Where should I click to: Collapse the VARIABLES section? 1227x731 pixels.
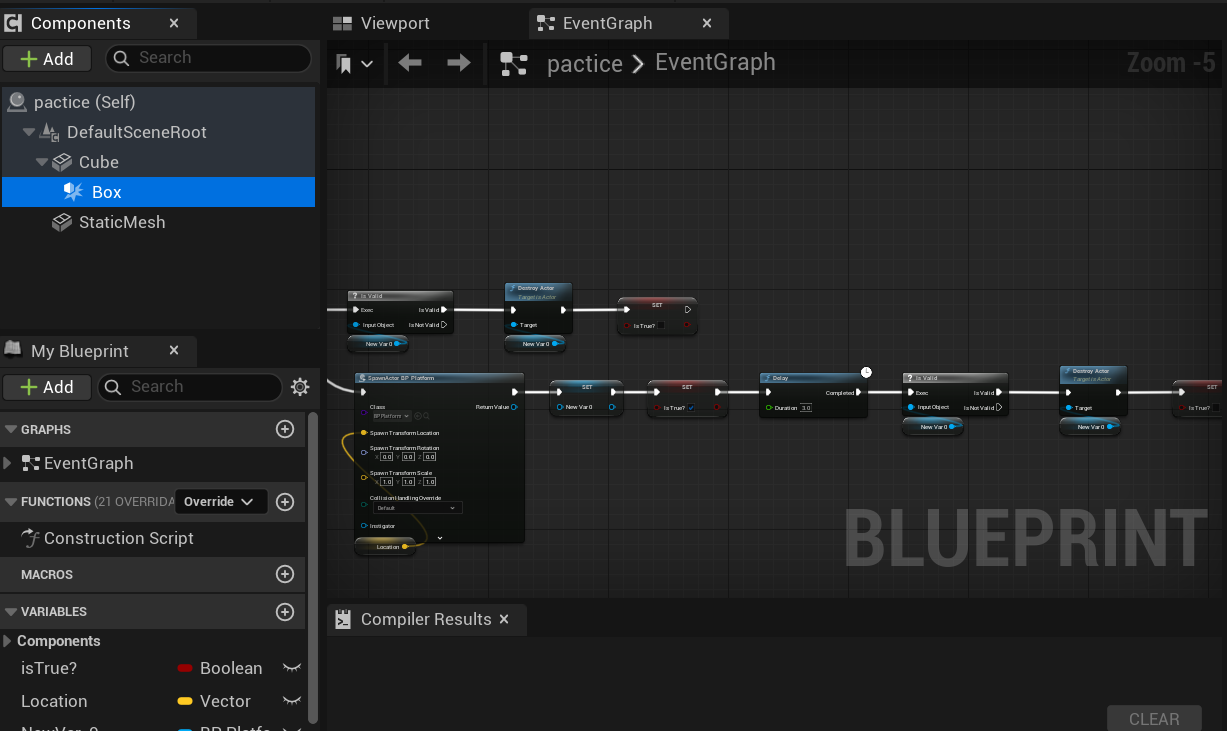click(11, 611)
